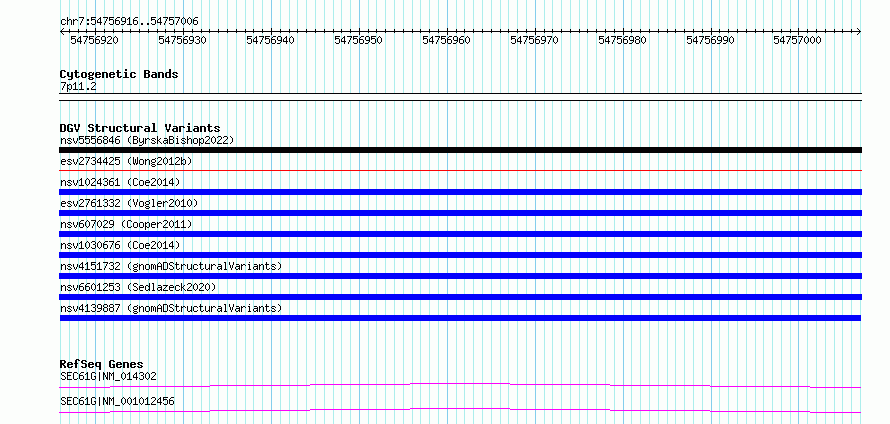Click the nsv1024361 (Coe2014) label
The image size is (890, 424).
coord(120,182)
